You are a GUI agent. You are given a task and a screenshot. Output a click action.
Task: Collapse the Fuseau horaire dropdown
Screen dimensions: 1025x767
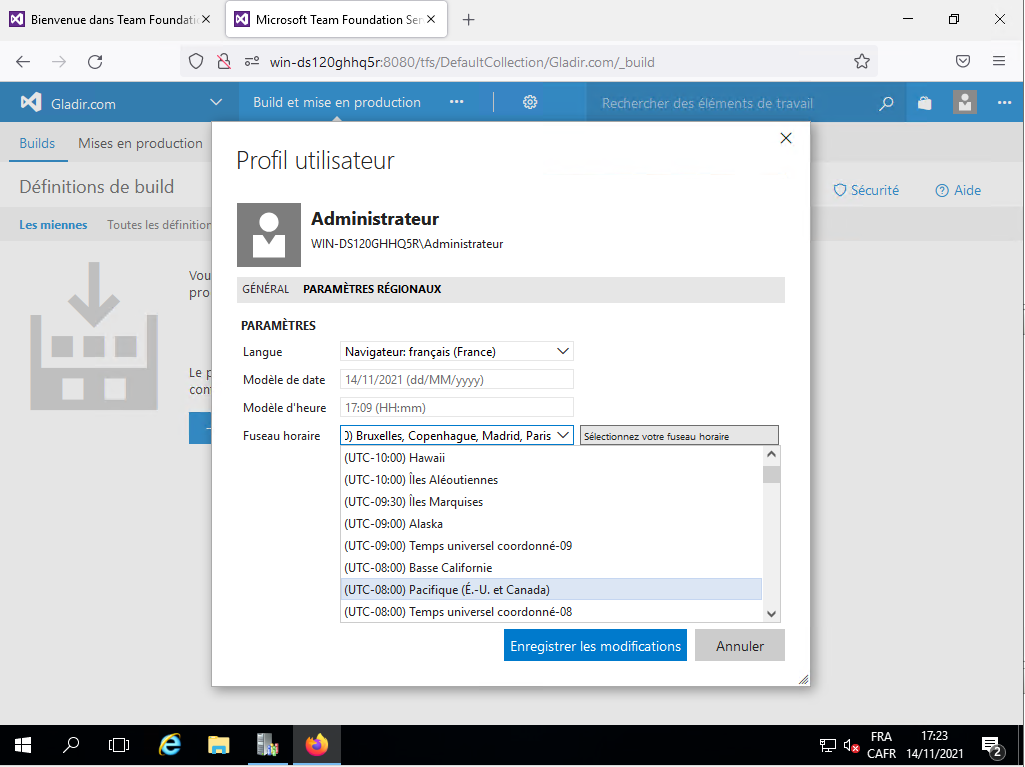(x=563, y=435)
